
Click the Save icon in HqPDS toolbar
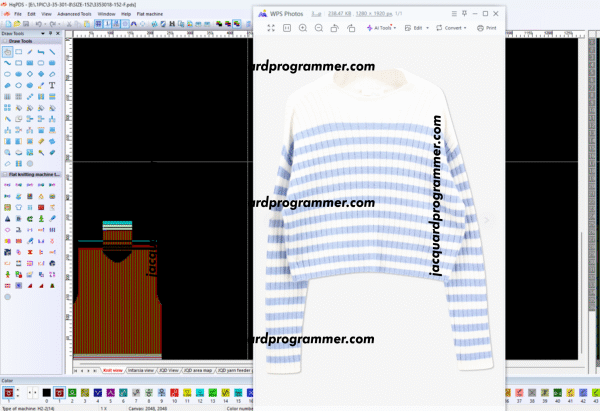[26, 24]
